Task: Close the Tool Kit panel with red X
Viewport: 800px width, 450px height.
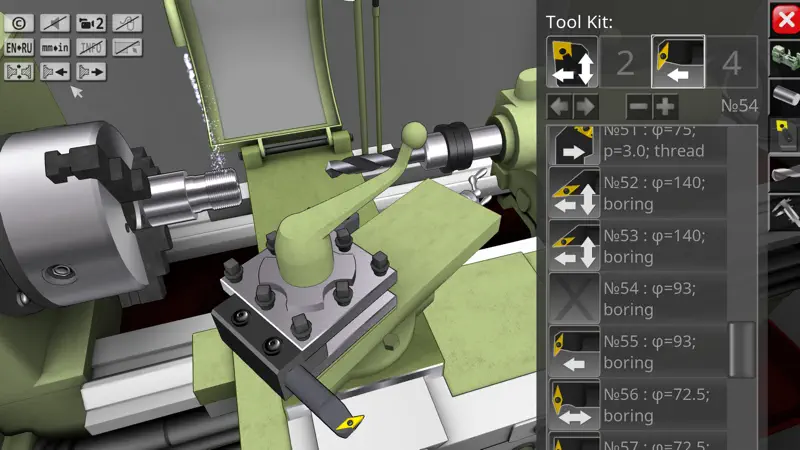Action: point(785,20)
